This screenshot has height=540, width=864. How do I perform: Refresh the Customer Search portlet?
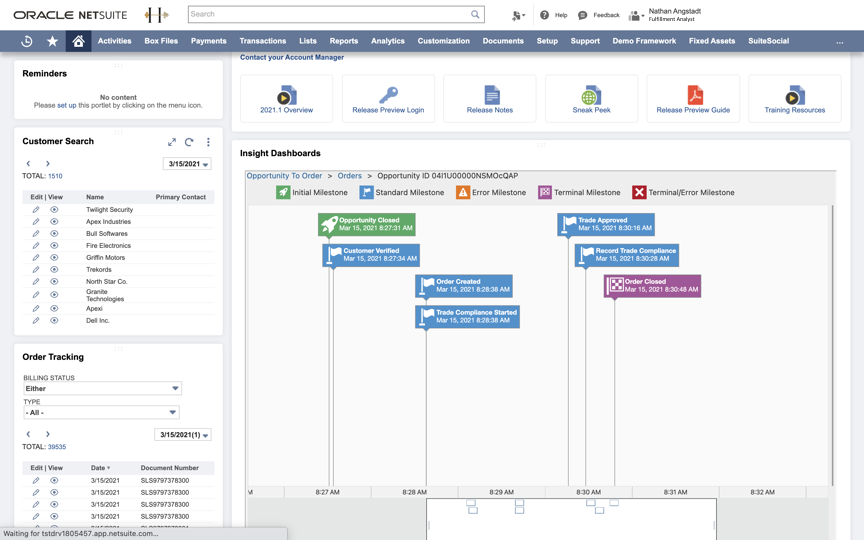pyautogui.click(x=189, y=142)
